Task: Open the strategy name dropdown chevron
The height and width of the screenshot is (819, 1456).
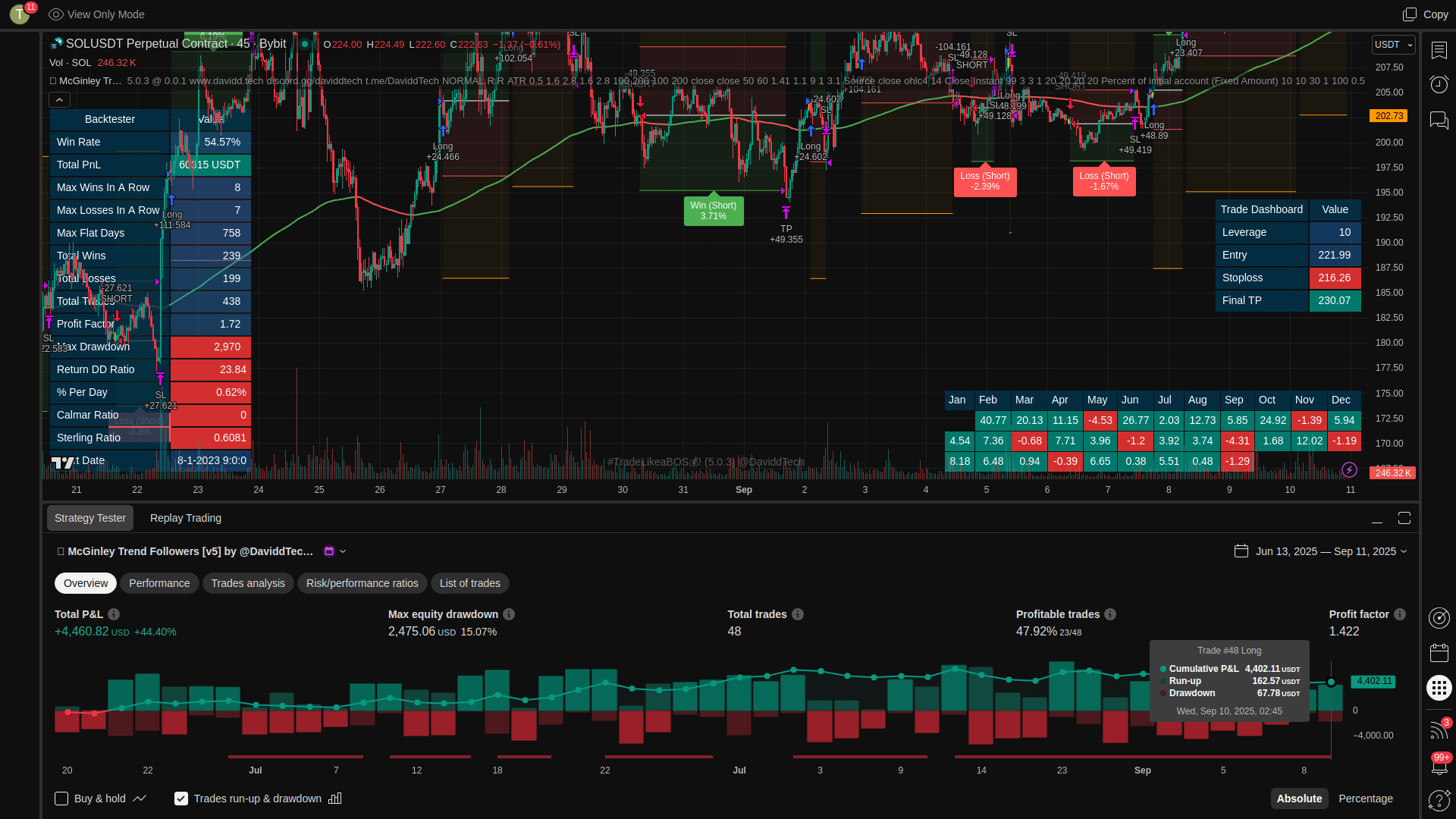Action: click(x=343, y=551)
